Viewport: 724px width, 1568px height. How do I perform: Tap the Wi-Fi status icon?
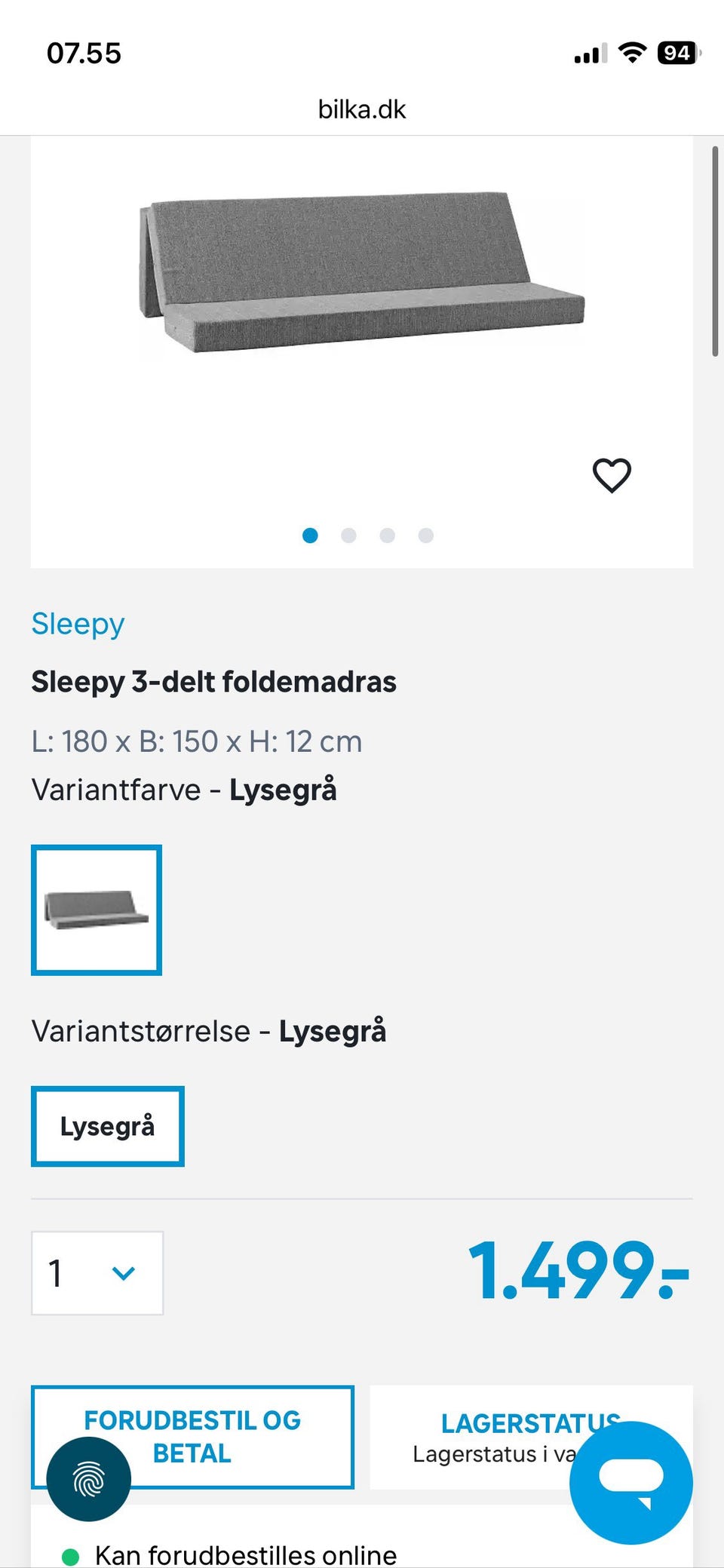[632, 53]
